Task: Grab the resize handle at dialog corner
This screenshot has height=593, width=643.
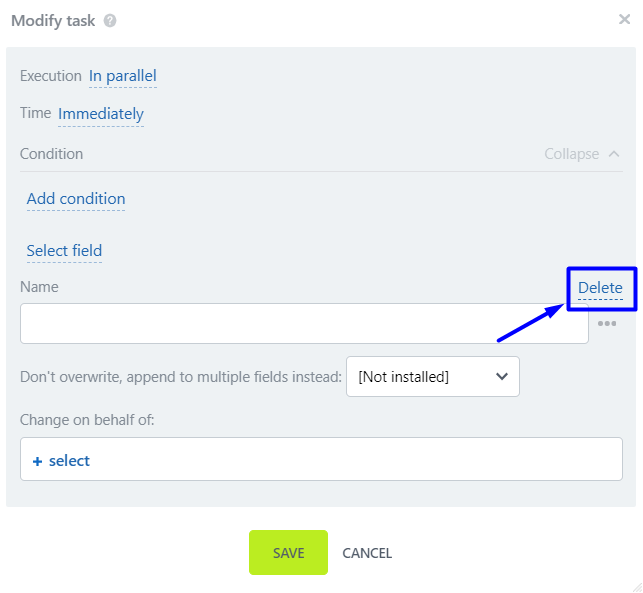Action: (x=636, y=586)
